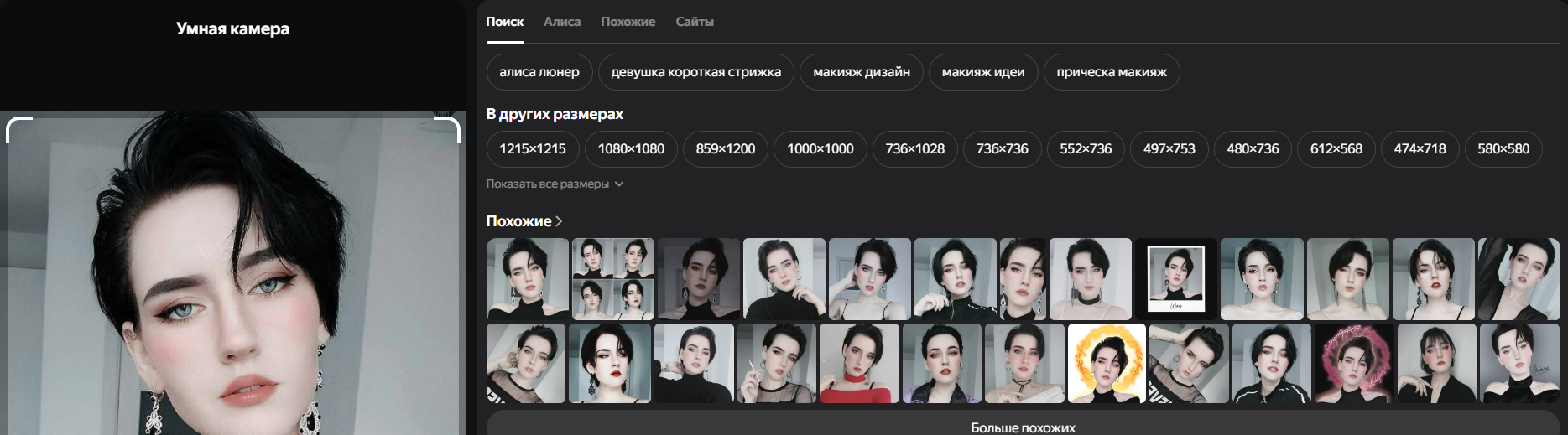Select the макияж идеи suggestion chip

click(983, 72)
